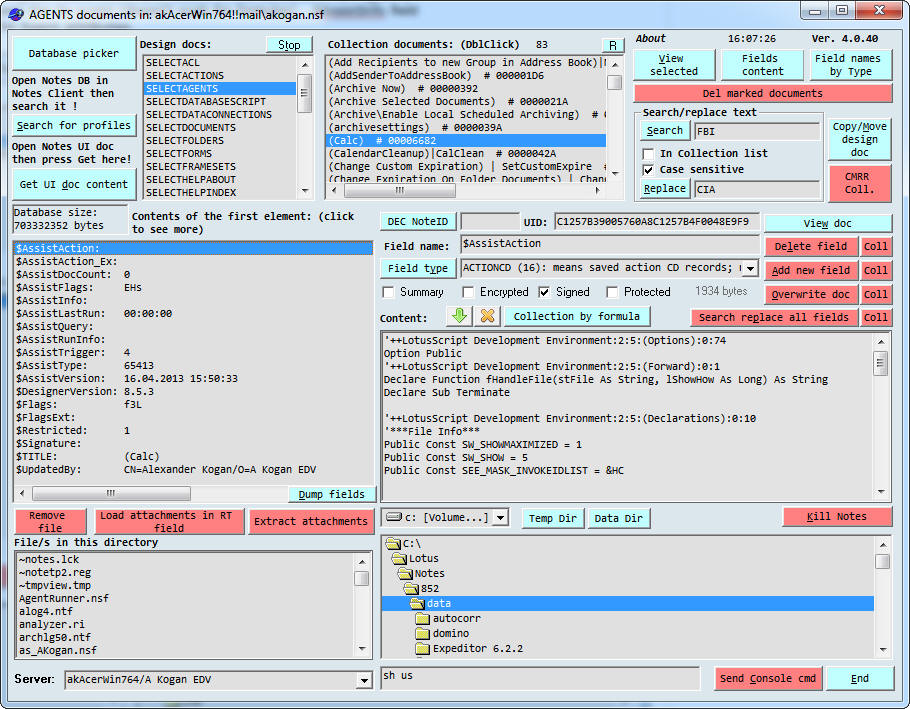Click Search replace all fields button
910x709 pixels.
pyautogui.click(x=773, y=317)
